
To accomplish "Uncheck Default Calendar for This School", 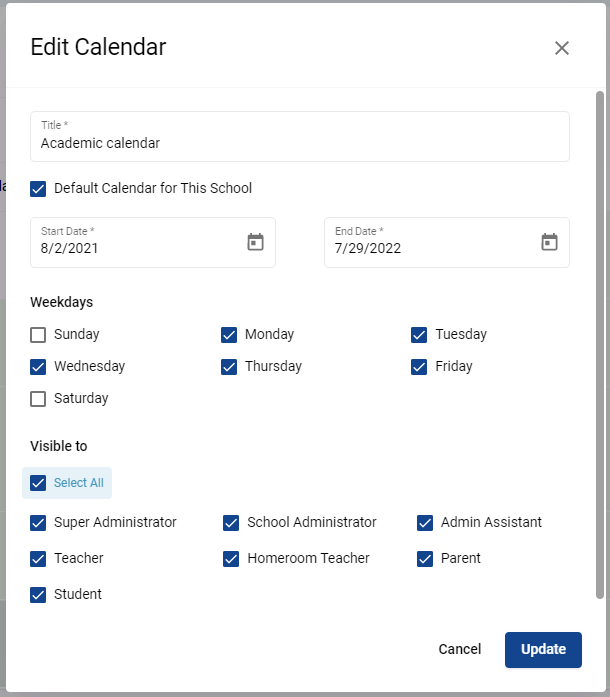I will [x=38, y=188].
